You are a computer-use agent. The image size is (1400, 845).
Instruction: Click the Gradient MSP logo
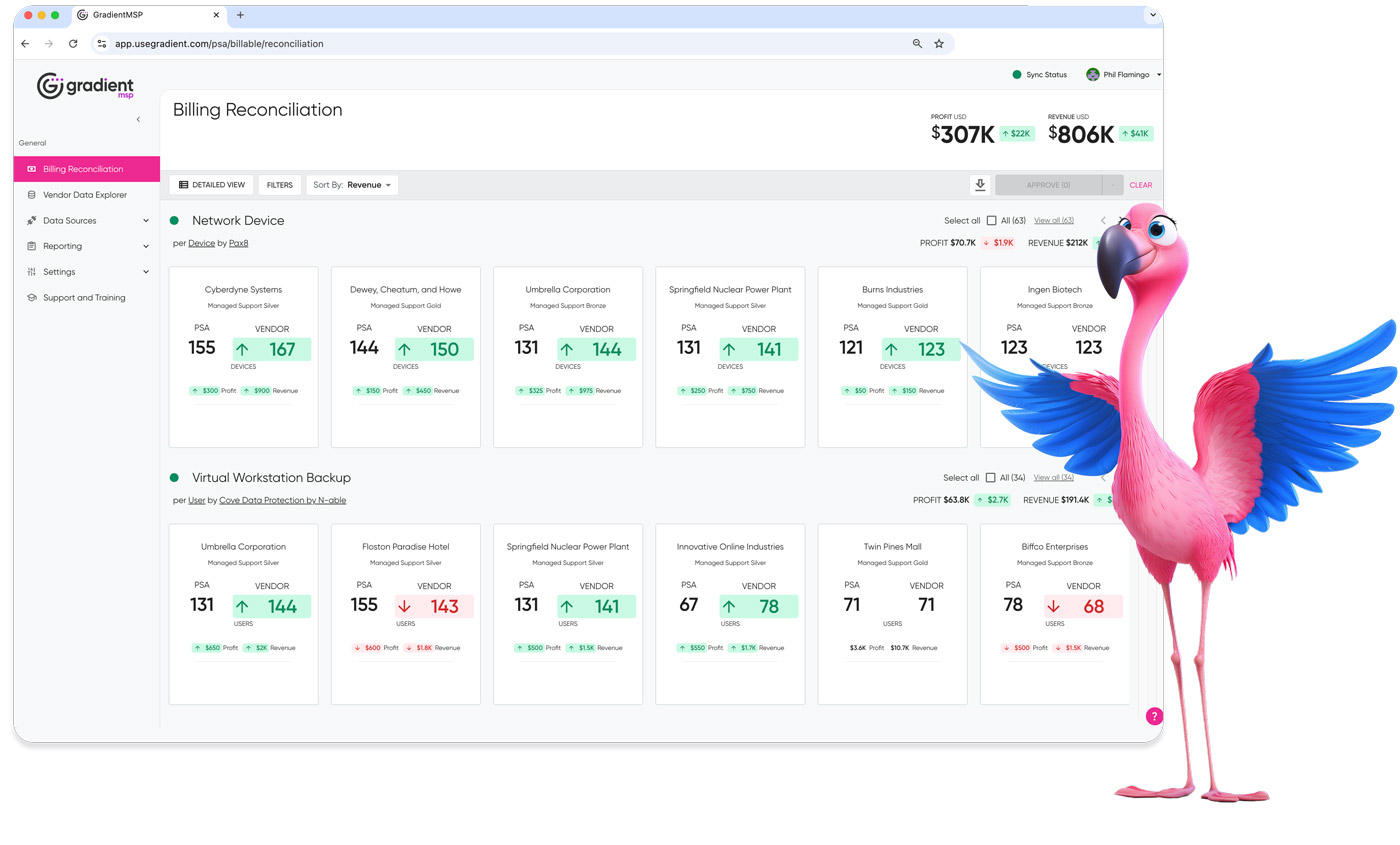[x=85, y=87]
